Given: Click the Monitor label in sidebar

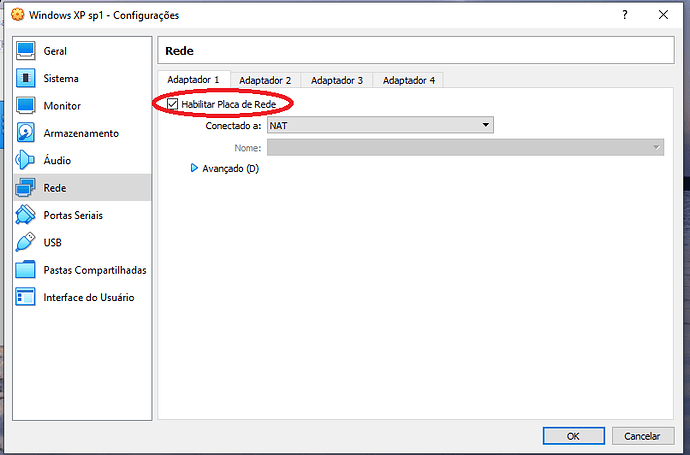Looking at the screenshot, I should coord(62,106).
